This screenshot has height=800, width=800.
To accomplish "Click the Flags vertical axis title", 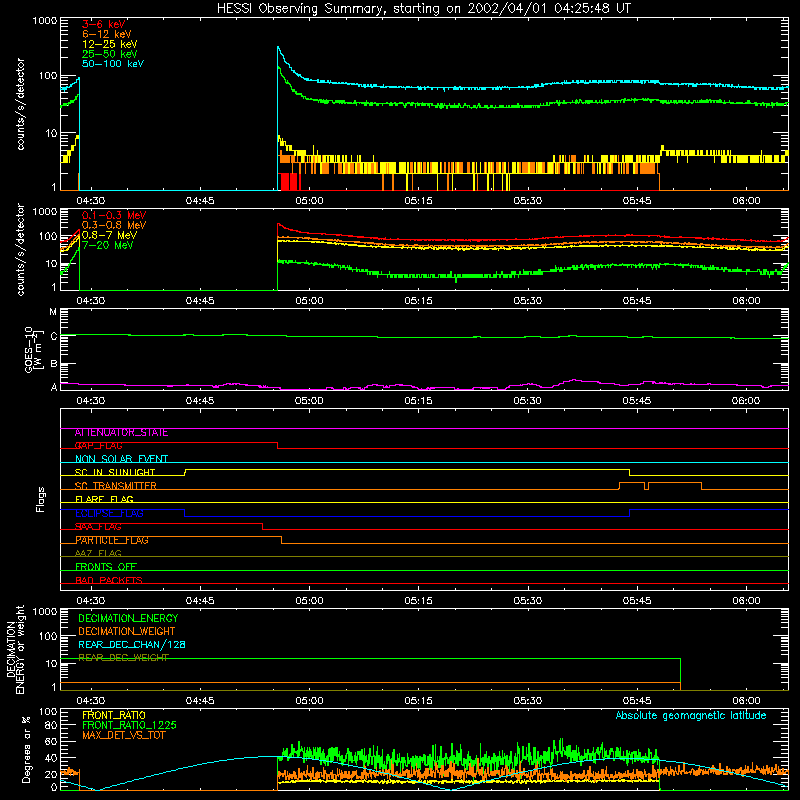I will click(x=41, y=500).
